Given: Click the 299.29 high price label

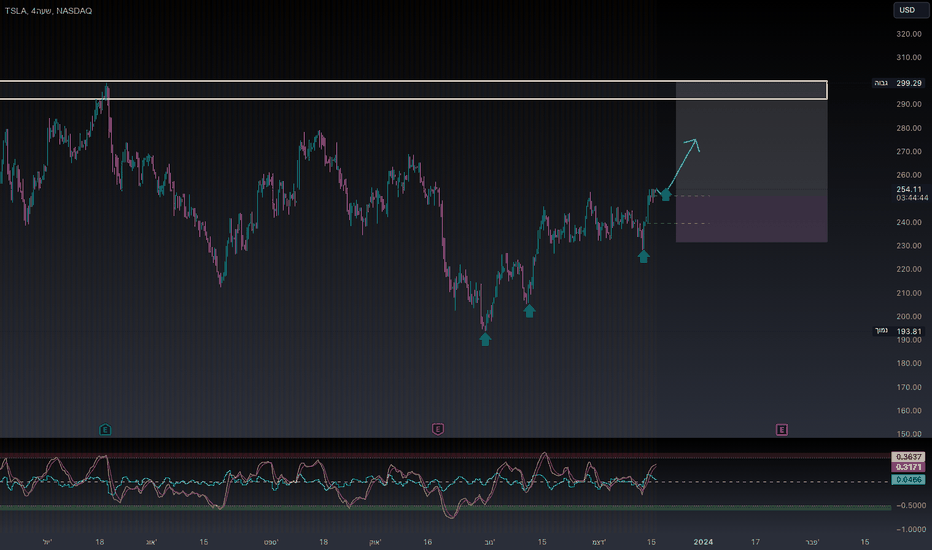Looking at the screenshot, I should click(909, 83).
